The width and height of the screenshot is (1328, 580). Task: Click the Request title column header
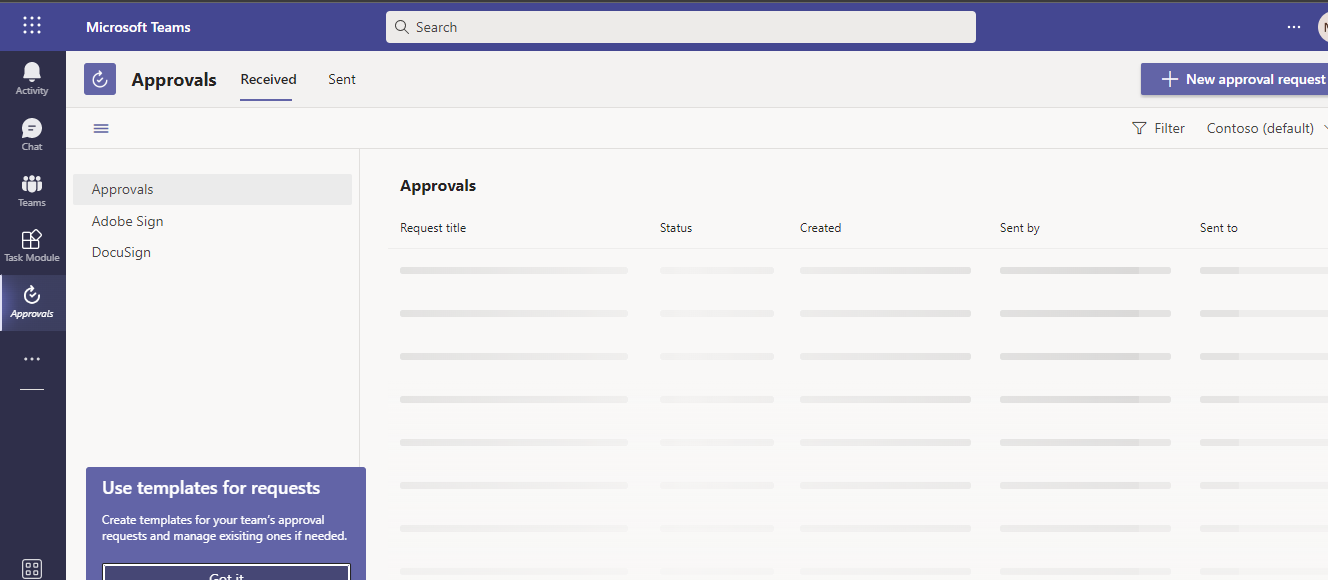(x=433, y=228)
